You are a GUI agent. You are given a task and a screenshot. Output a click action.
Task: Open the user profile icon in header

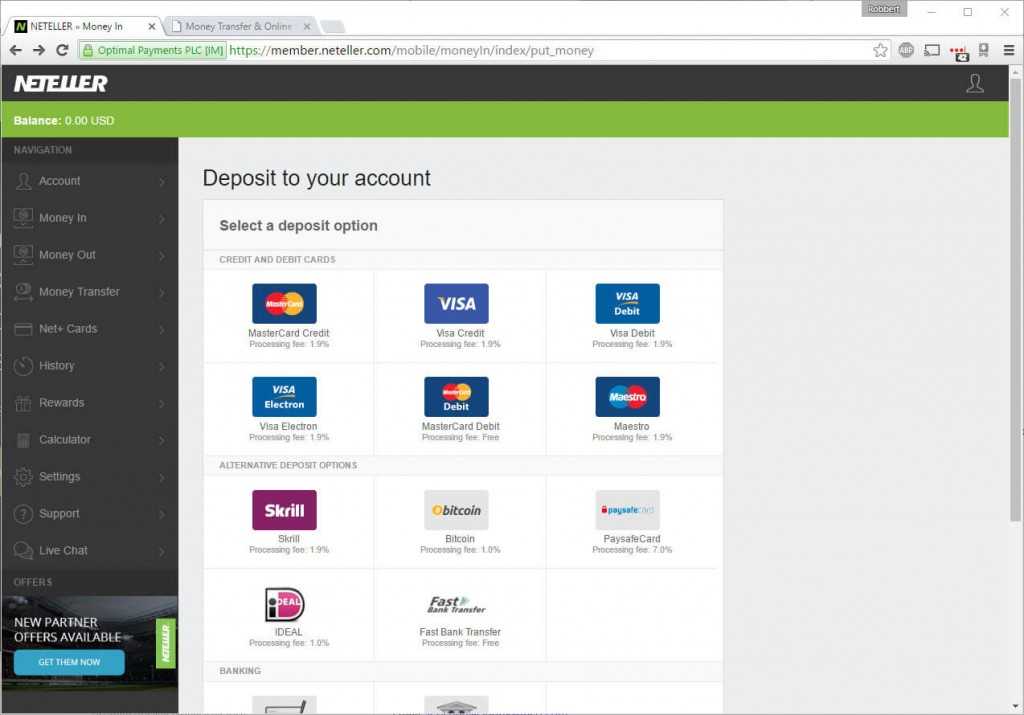(x=975, y=84)
